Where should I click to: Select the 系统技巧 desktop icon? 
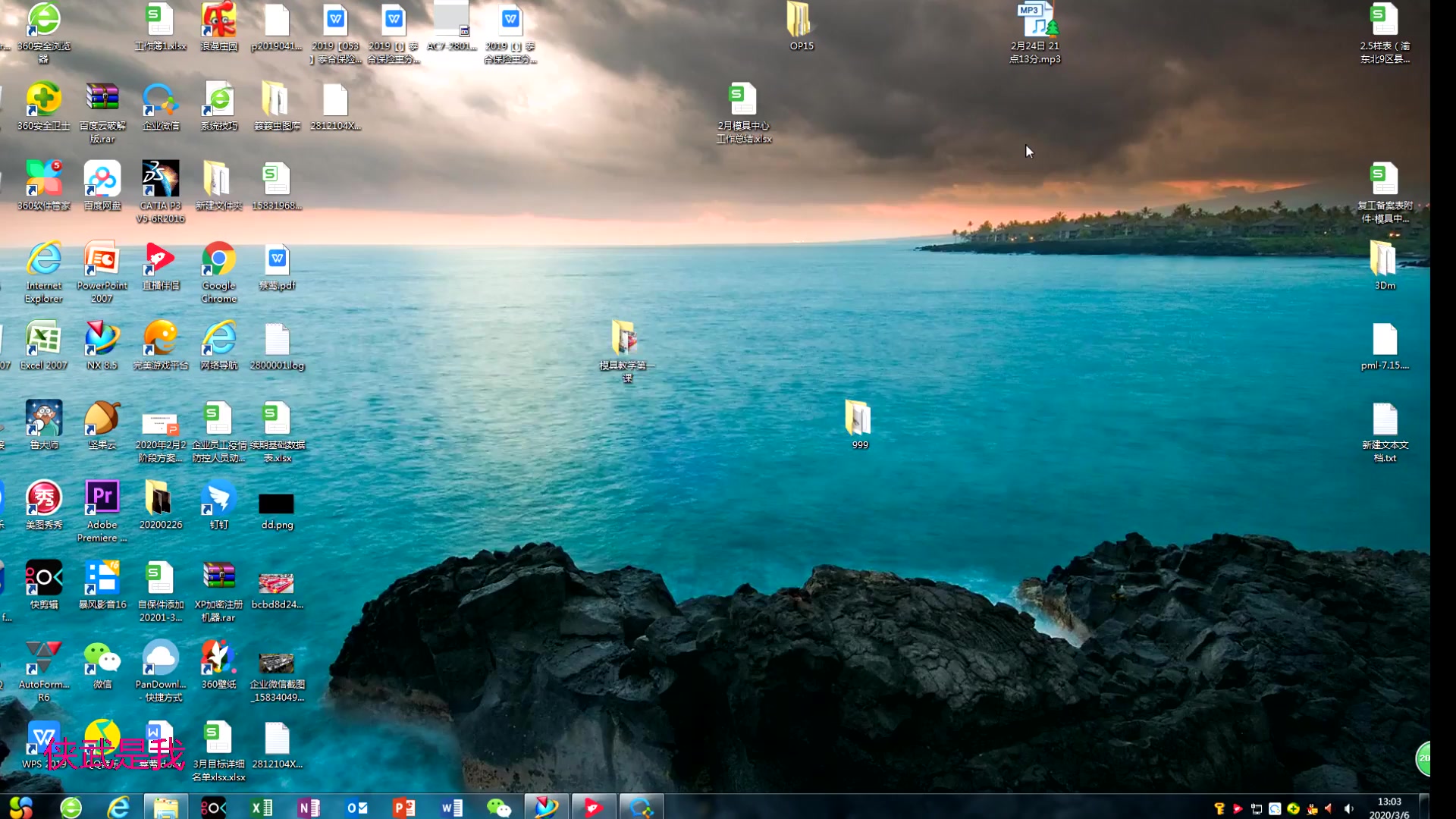point(219,106)
